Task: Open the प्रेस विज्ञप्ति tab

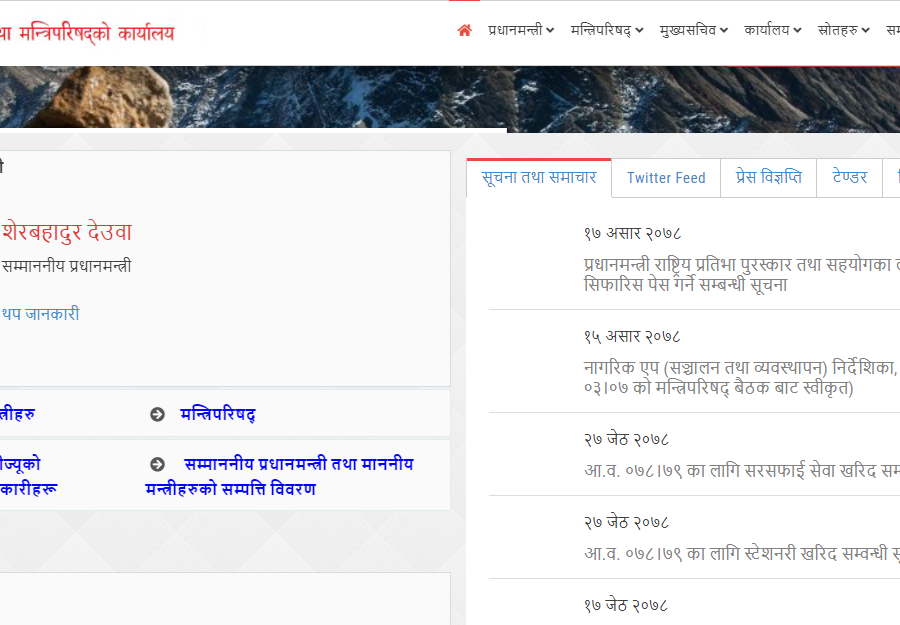Action: [768, 178]
